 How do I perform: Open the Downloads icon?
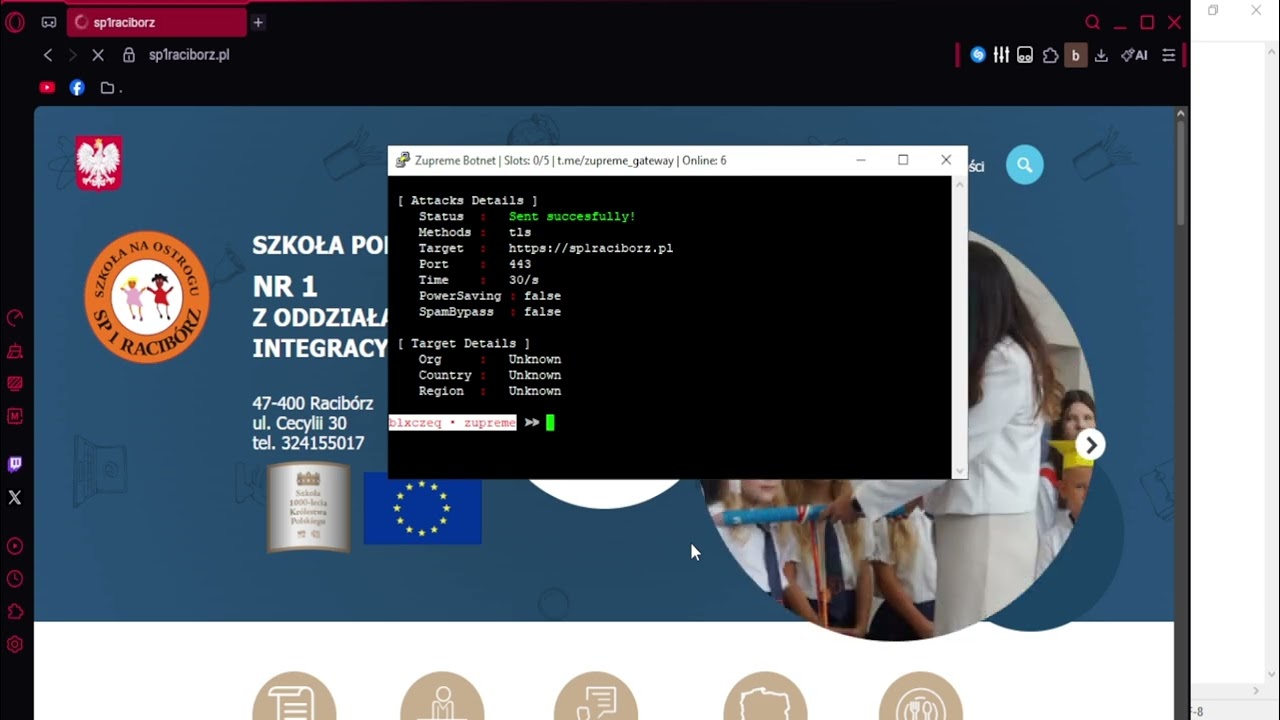1101,55
